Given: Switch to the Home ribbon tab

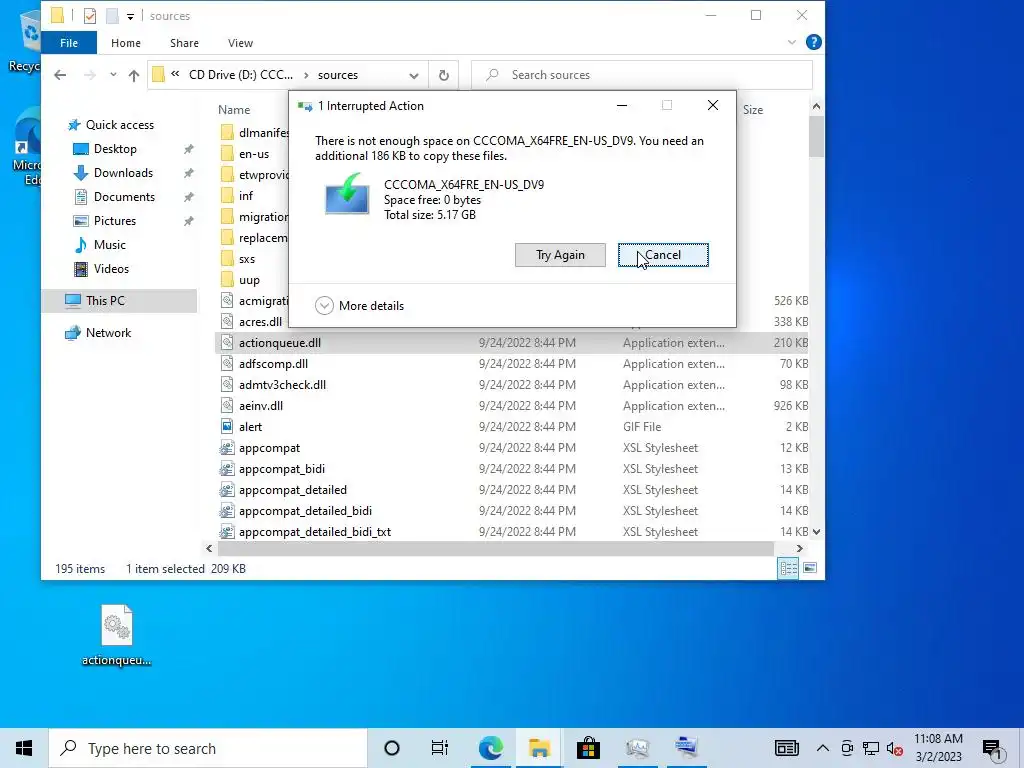Looking at the screenshot, I should (125, 42).
